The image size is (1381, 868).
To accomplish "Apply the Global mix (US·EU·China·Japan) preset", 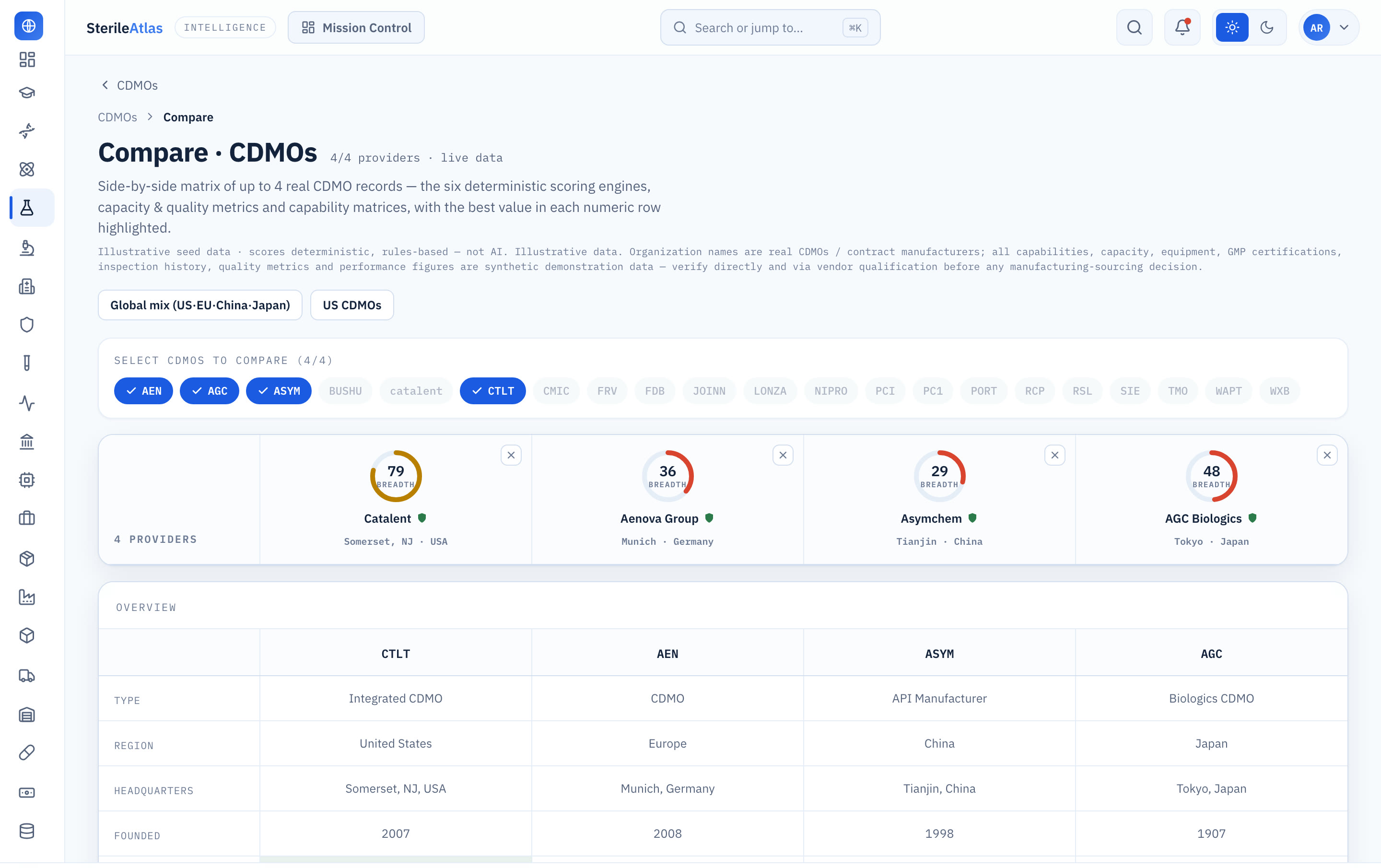I will click(x=200, y=305).
